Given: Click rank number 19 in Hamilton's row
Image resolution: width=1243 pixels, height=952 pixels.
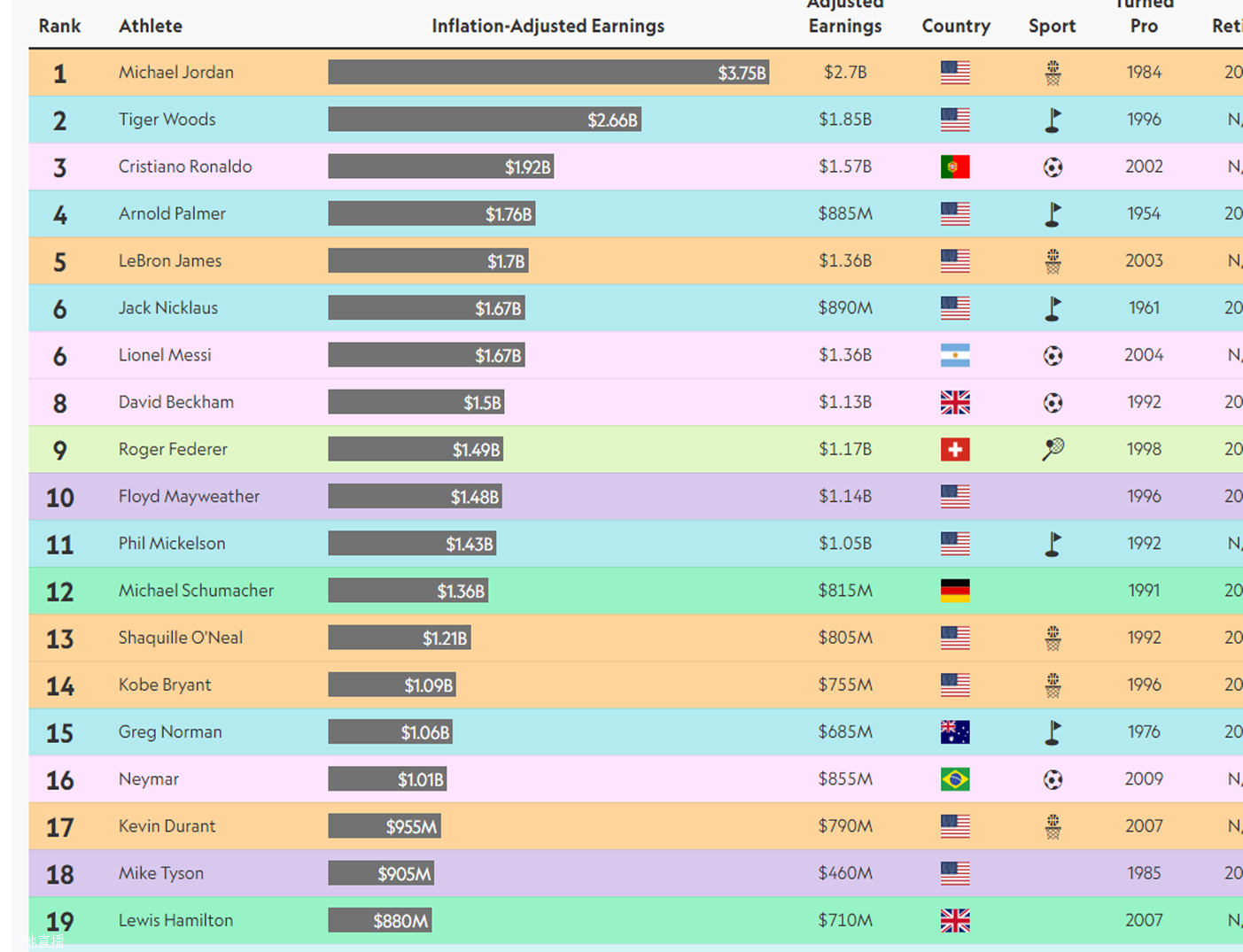Looking at the screenshot, I should 59,922.
